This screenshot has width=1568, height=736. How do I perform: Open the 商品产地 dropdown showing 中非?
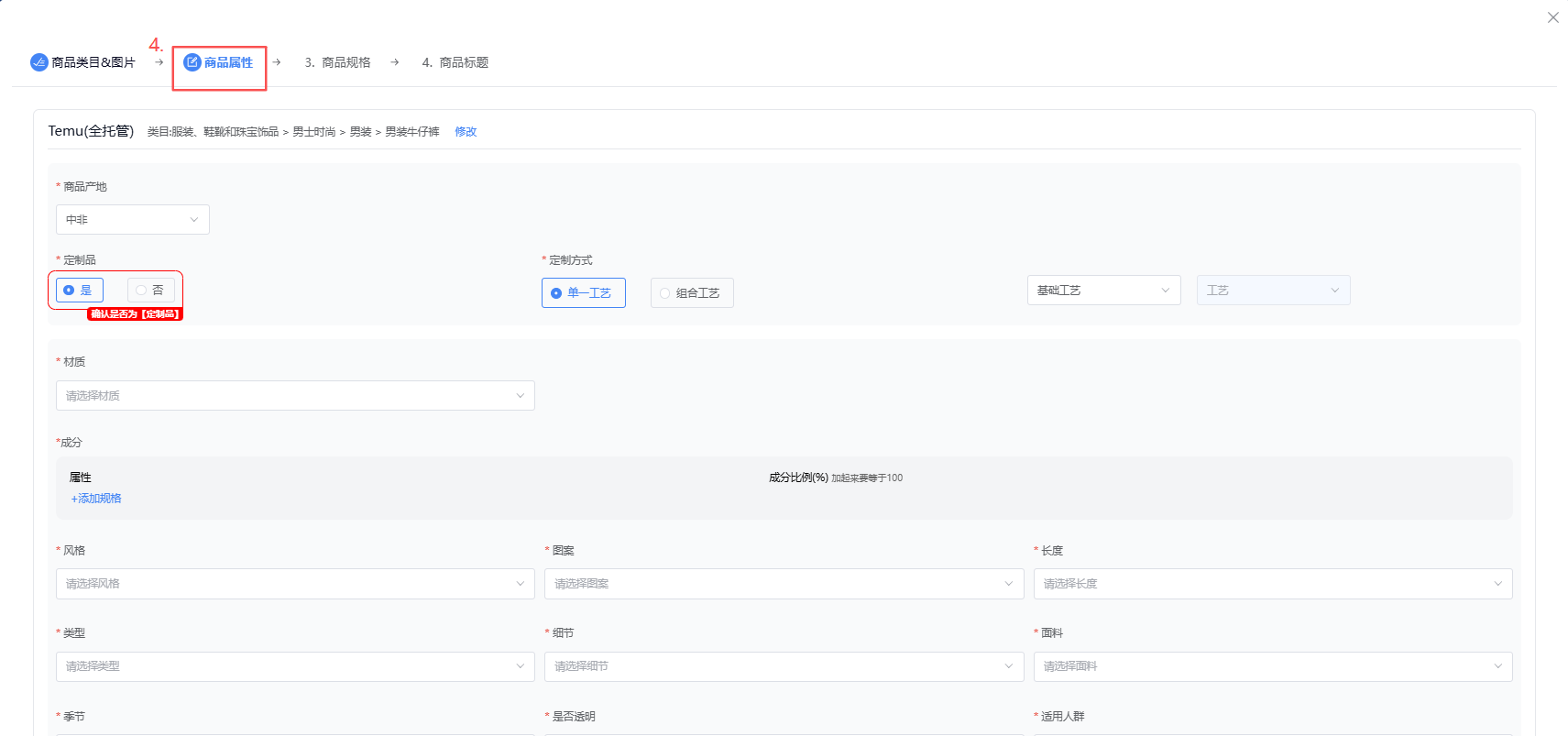[x=132, y=220]
